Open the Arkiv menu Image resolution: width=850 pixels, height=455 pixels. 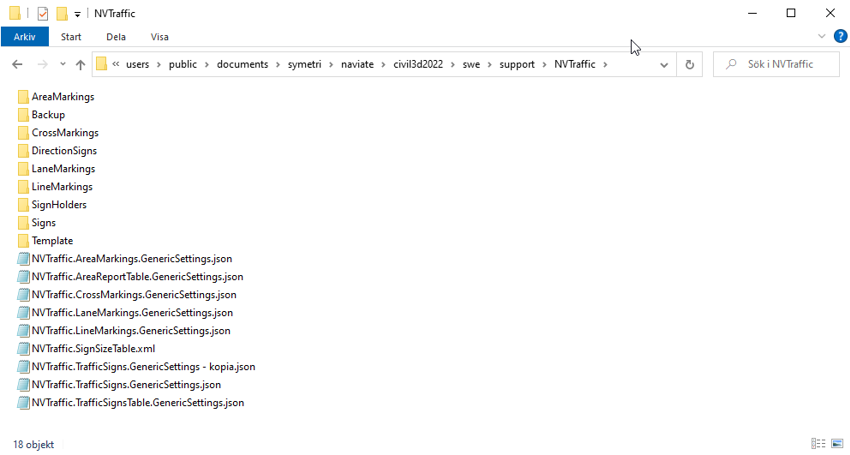[x=24, y=37]
